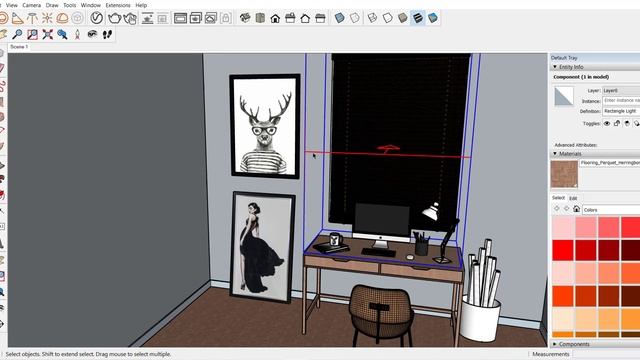
Task: Click the herringbone flooring material thumbnail
Action: tap(564, 174)
